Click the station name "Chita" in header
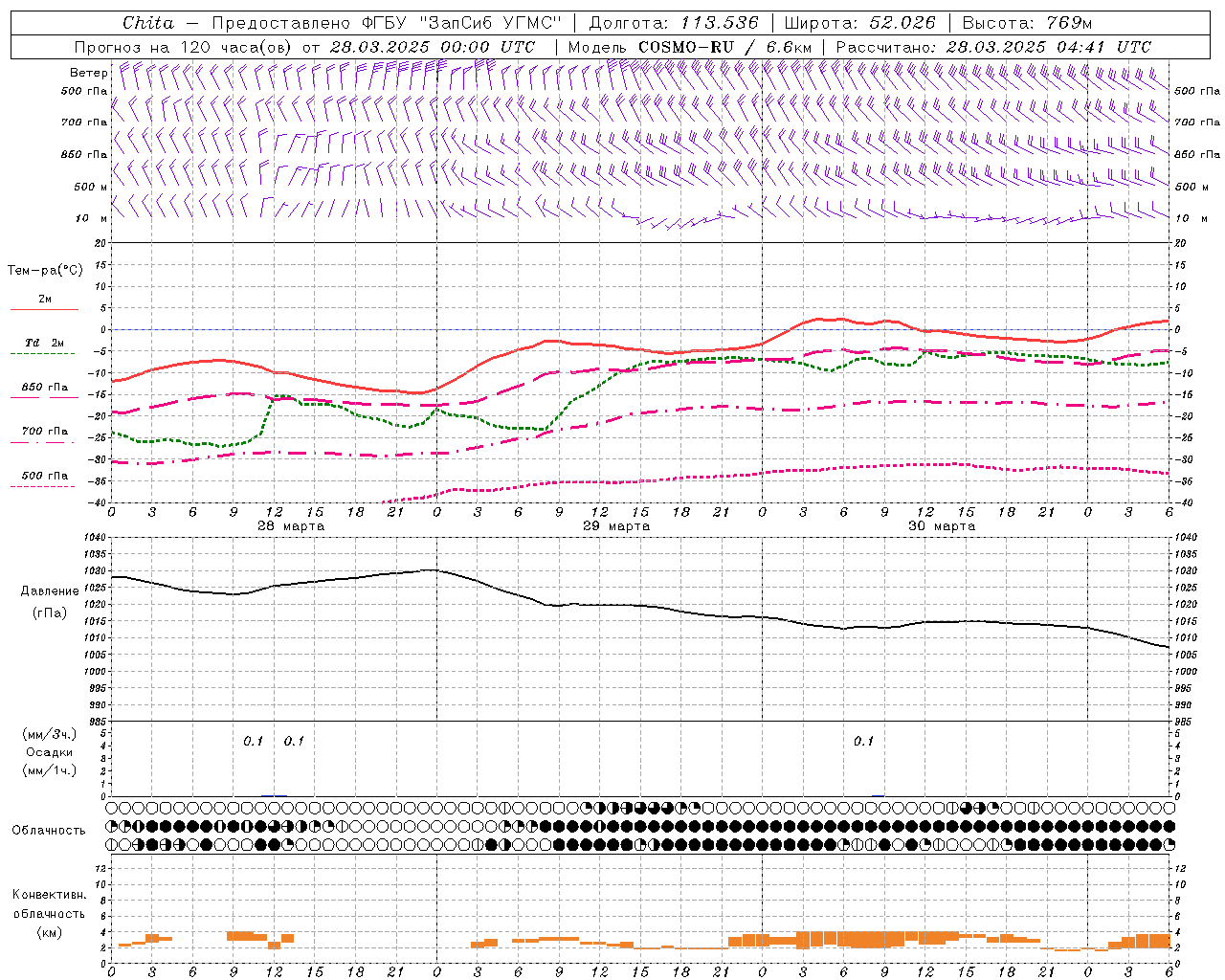 148,23
